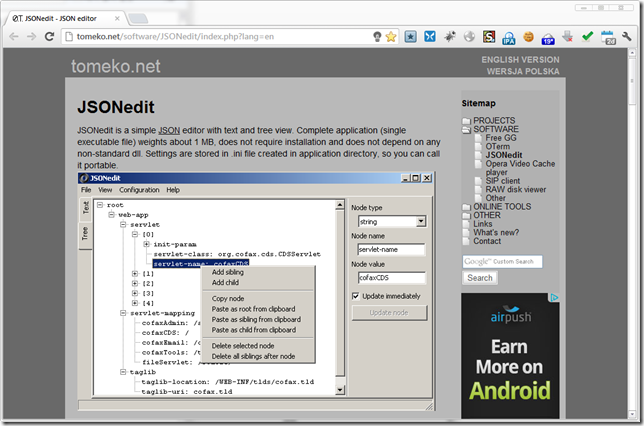Collapse the root tree node
The image size is (644, 426).
tap(100, 205)
